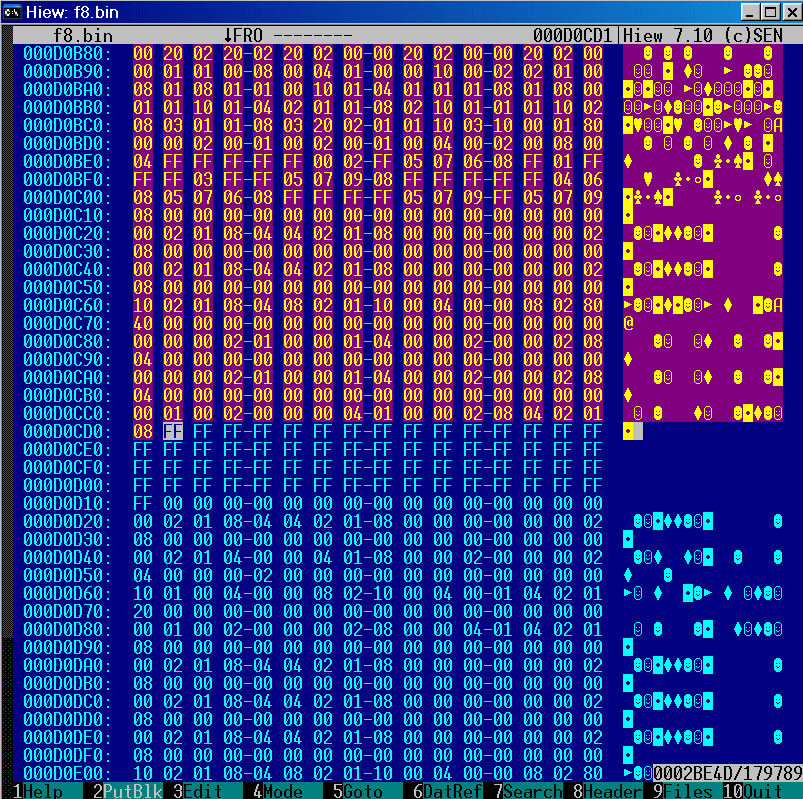Screen dimensions: 803x799
Task: Click the highlighted FF byte at the cursor
Action: [173, 431]
